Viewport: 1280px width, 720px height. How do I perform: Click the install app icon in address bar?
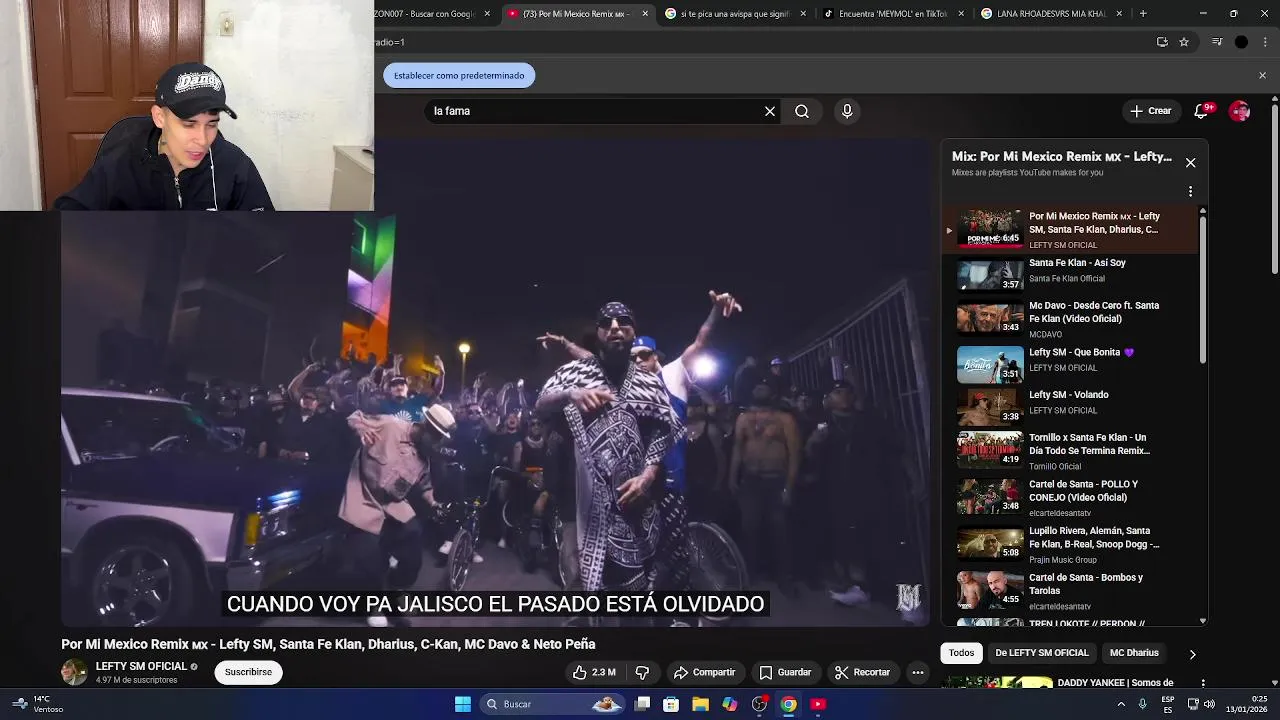1162,42
